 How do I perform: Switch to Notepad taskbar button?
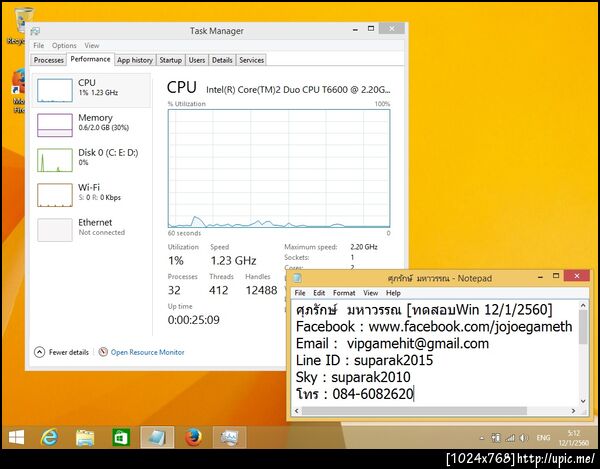(157, 437)
